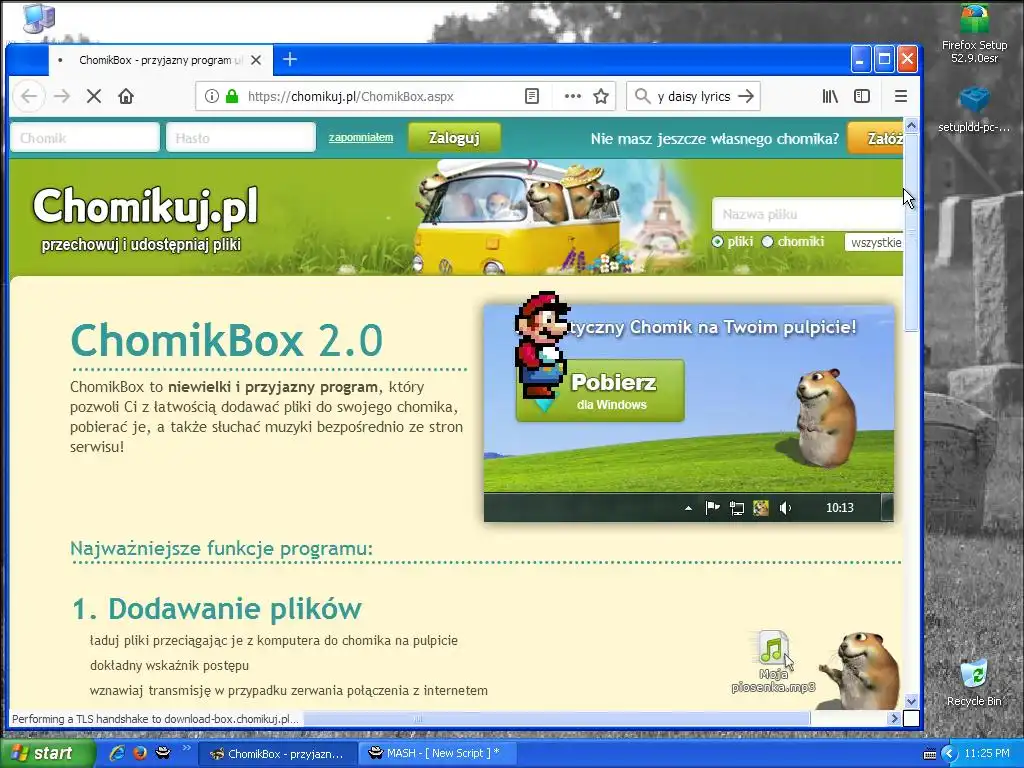
Task: Select Firefox Setup 52.9.0esr desktop icon
Action: 974,34
